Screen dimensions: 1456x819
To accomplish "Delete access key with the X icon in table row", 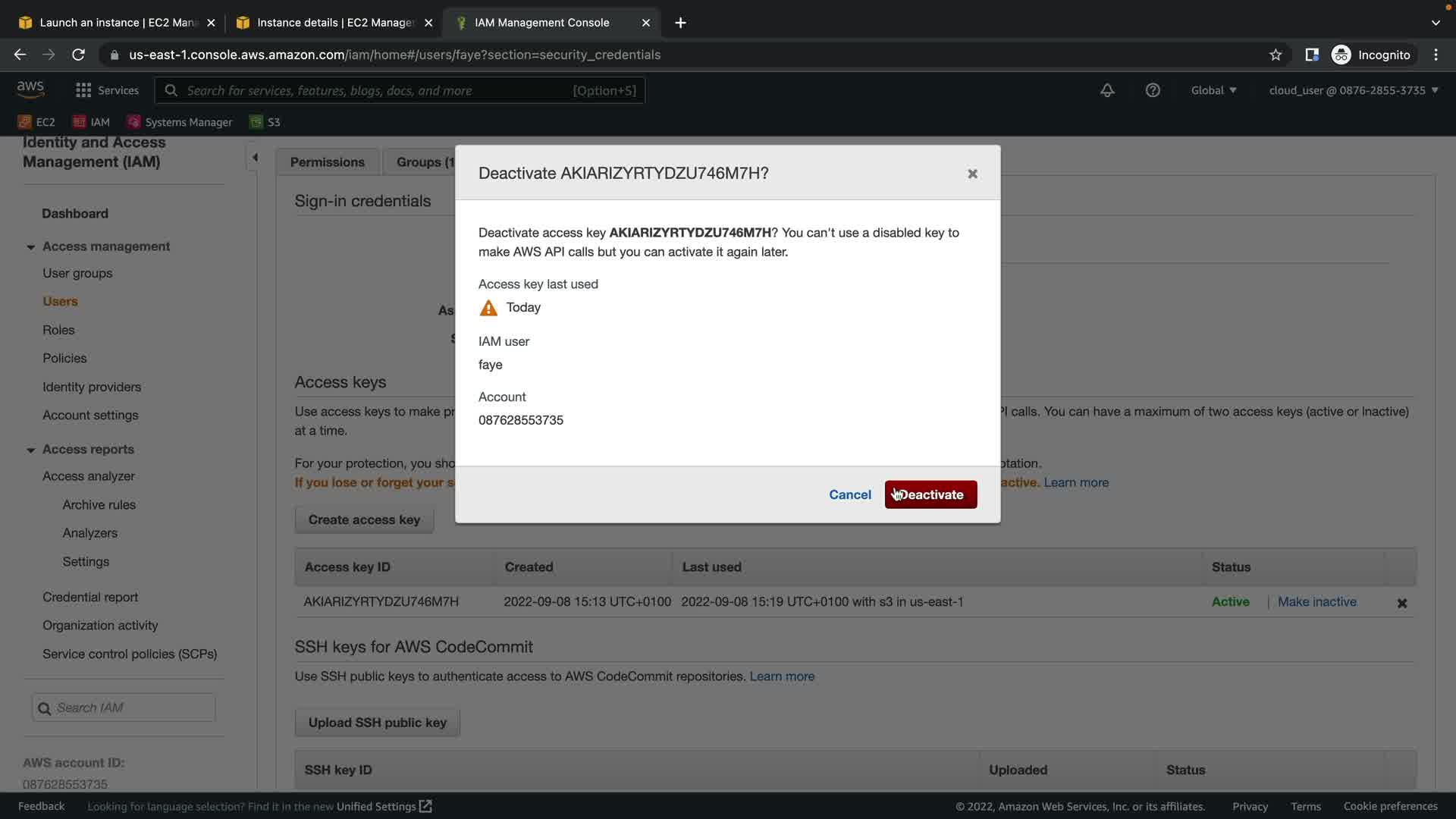I will point(1401,603).
